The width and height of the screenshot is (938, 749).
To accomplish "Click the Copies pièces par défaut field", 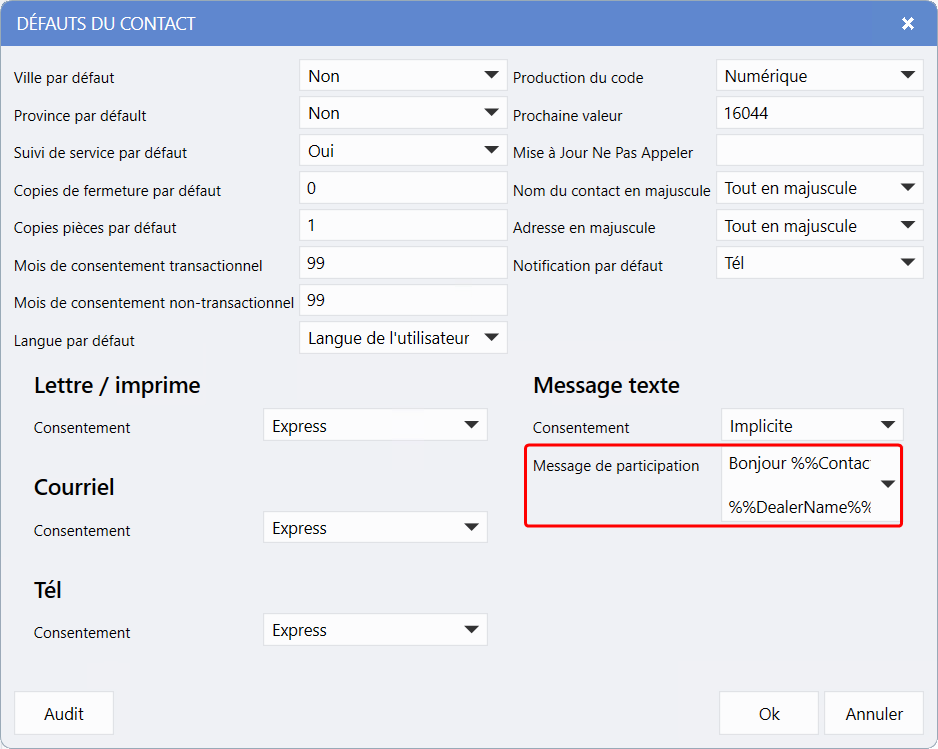I will coord(403,226).
